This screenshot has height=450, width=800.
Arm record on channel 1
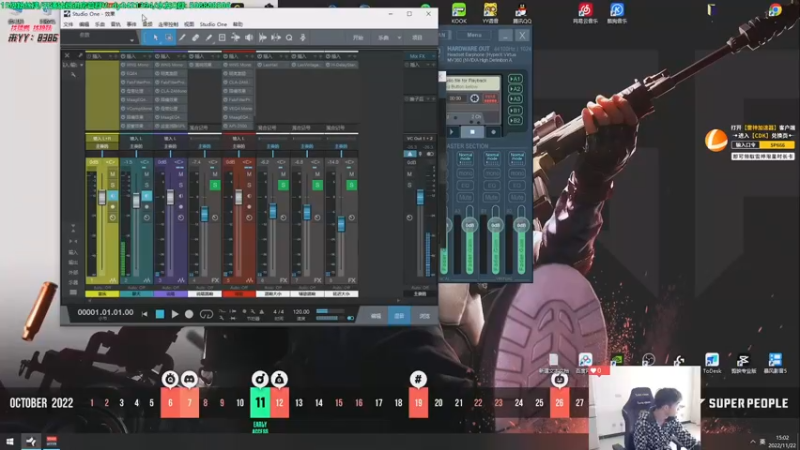point(112,207)
